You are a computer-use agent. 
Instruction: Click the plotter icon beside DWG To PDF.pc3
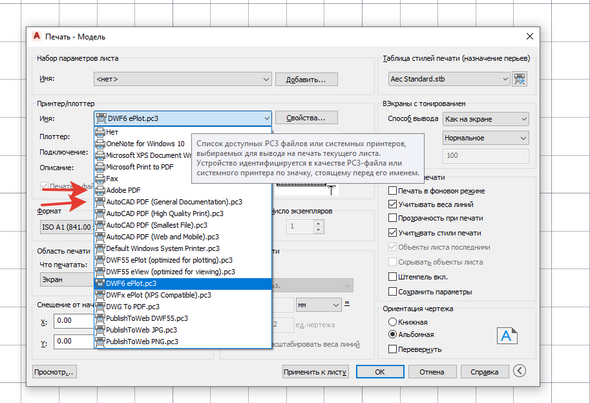100,306
